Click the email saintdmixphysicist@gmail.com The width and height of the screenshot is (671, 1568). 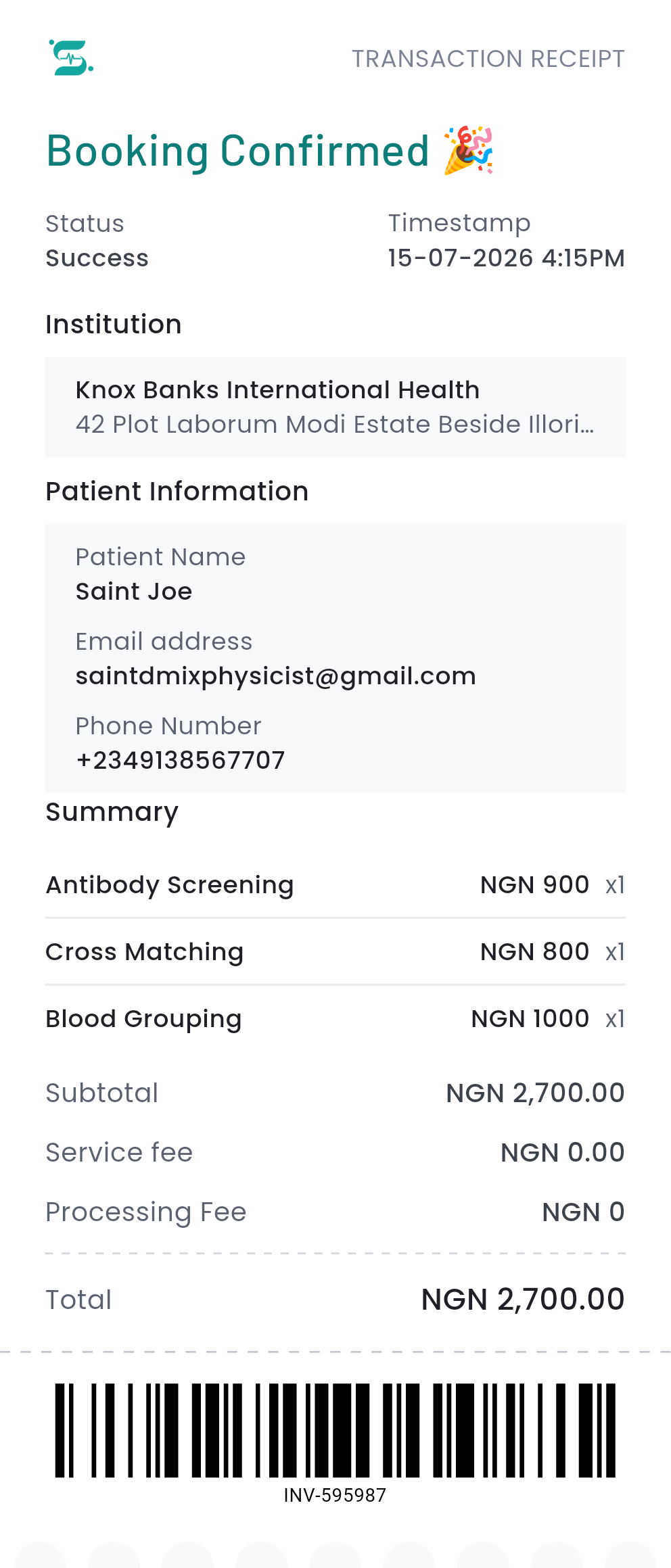[x=276, y=676]
